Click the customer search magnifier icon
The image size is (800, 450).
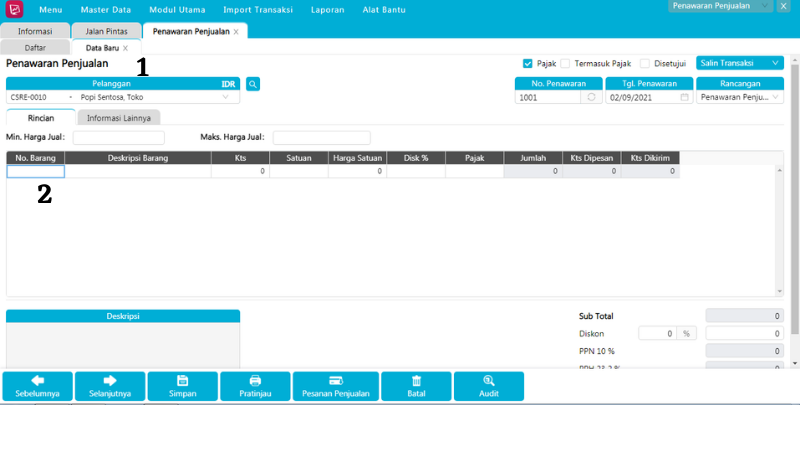pos(253,84)
